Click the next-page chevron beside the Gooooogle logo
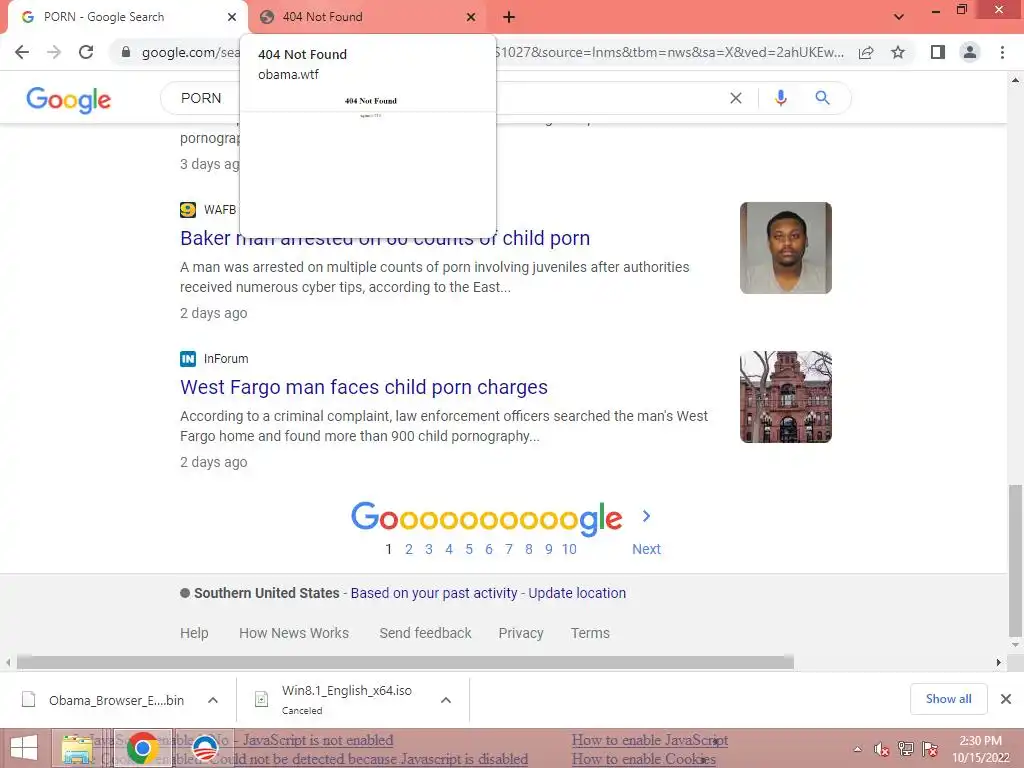 point(646,516)
